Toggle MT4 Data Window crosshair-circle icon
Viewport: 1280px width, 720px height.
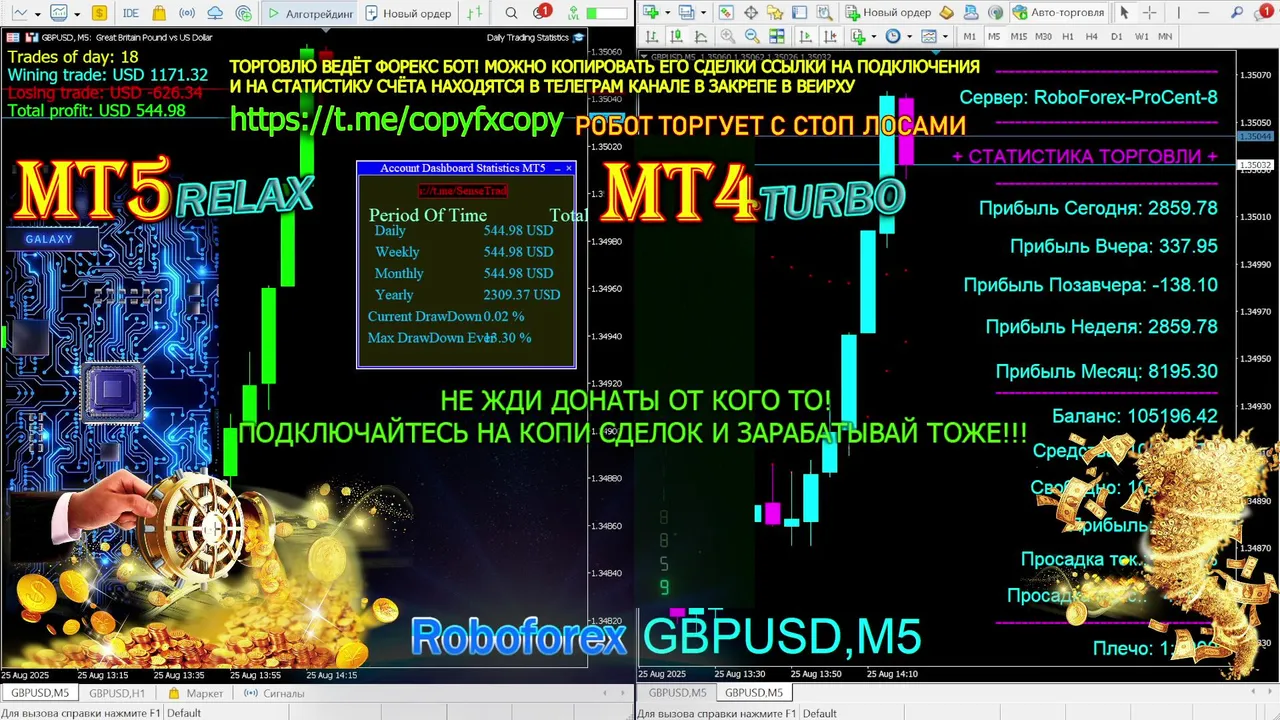tap(750, 12)
